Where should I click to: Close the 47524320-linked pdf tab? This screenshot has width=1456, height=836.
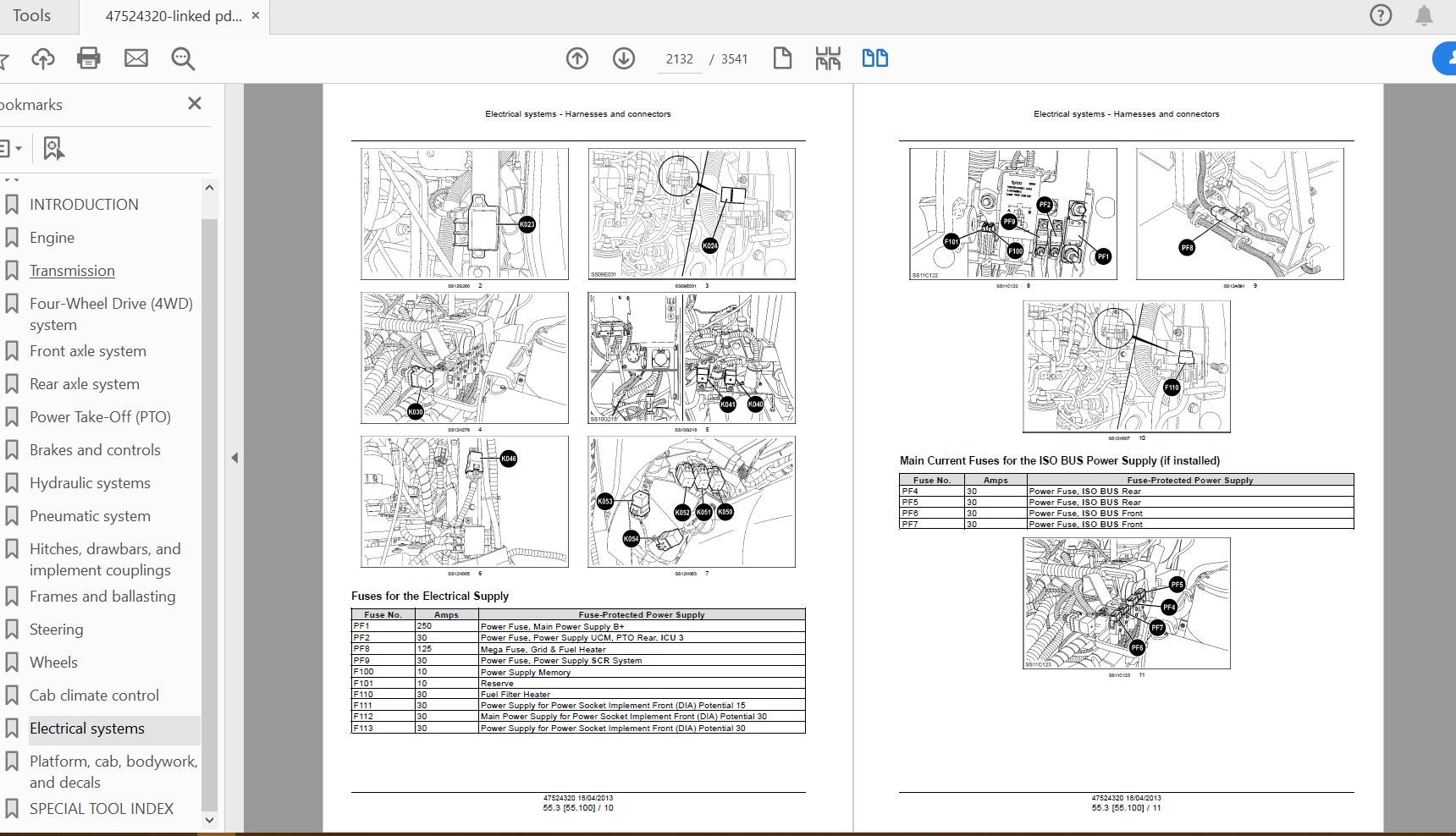(256, 15)
